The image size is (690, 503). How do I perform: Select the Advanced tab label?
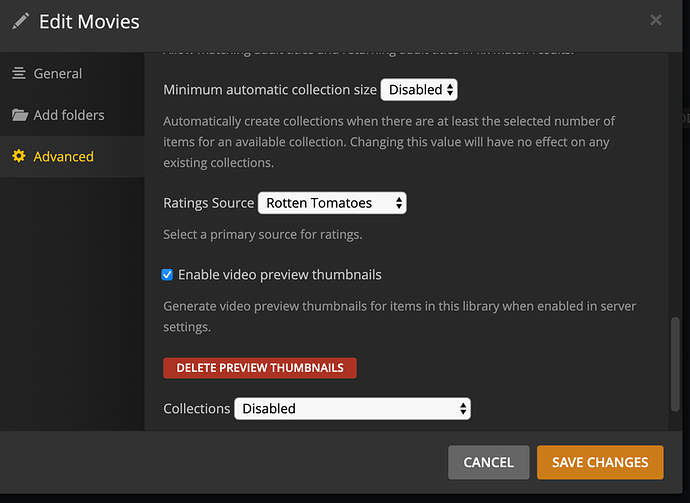(x=64, y=157)
